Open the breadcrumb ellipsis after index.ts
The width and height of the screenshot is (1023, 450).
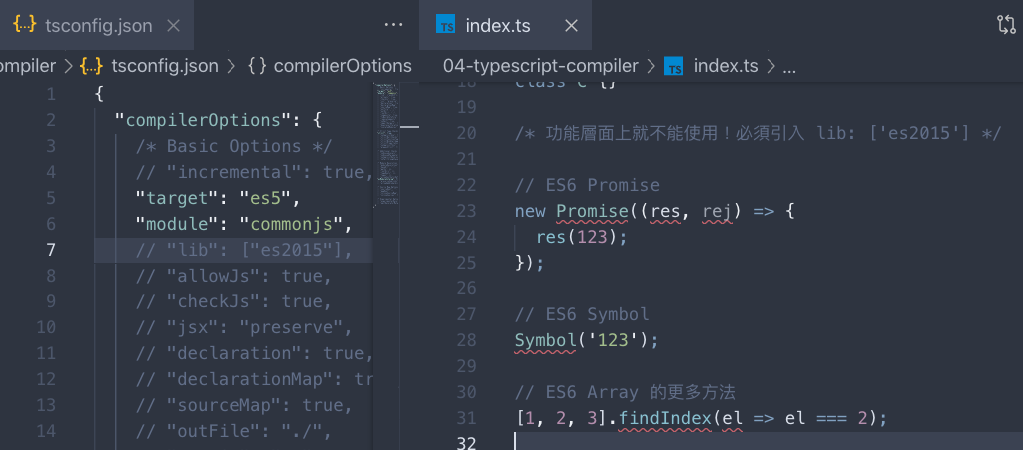click(x=789, y=67)
